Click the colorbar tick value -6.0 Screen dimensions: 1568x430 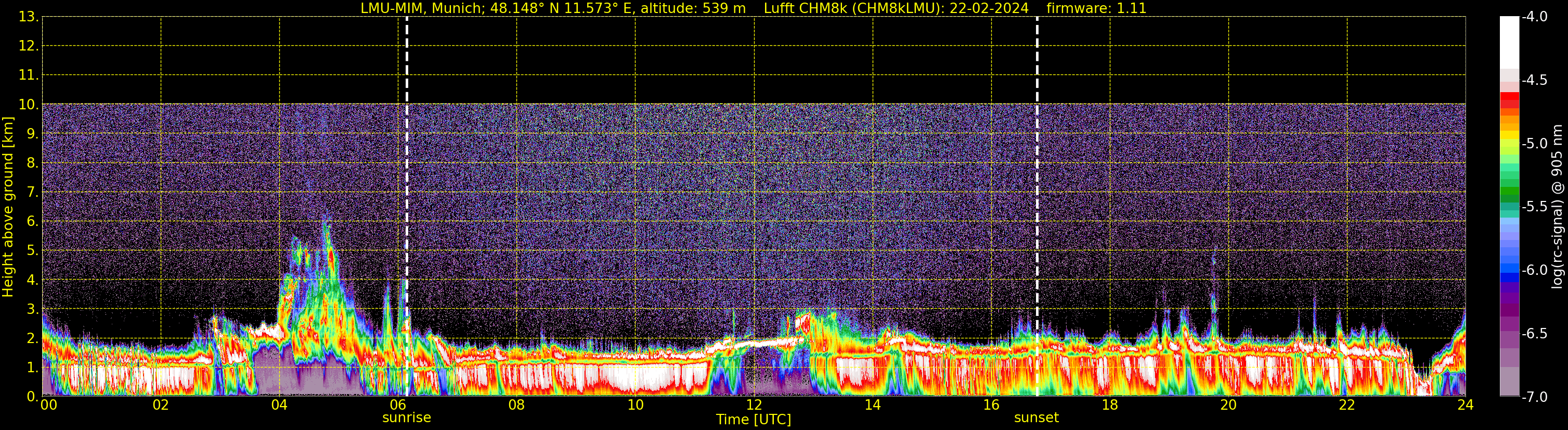tap(1535, 270)
